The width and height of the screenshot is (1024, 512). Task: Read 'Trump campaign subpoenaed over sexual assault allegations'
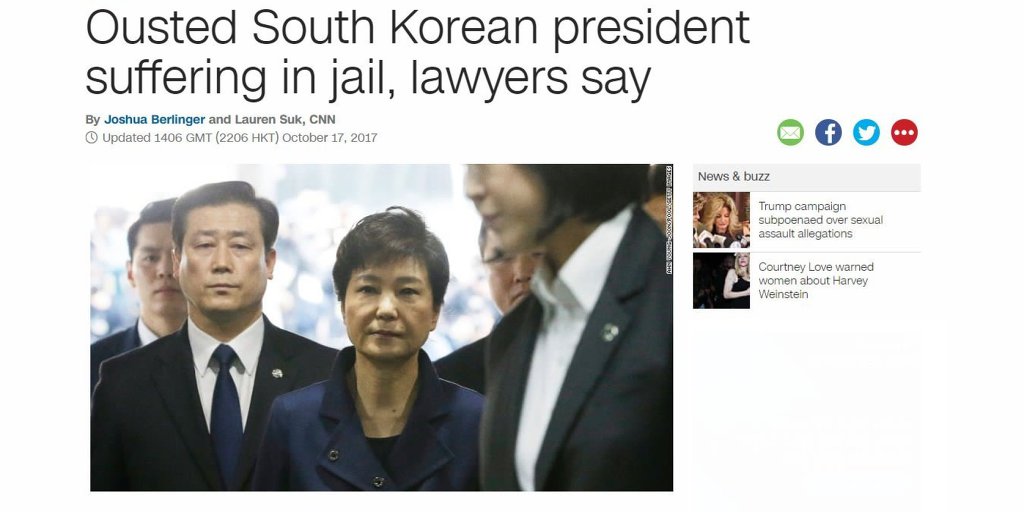coord(820,220)
